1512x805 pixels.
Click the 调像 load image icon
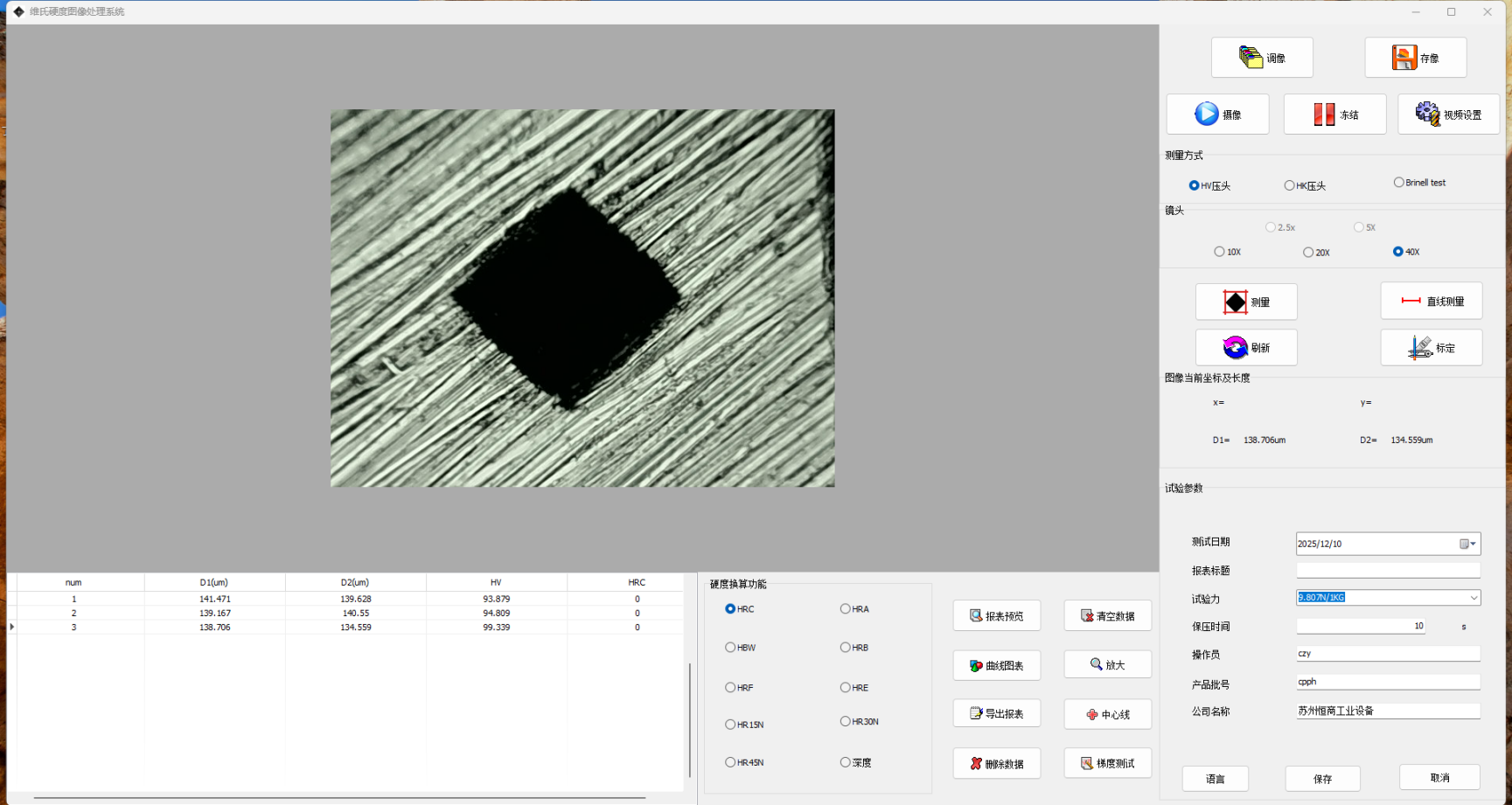coord(1251,58)
